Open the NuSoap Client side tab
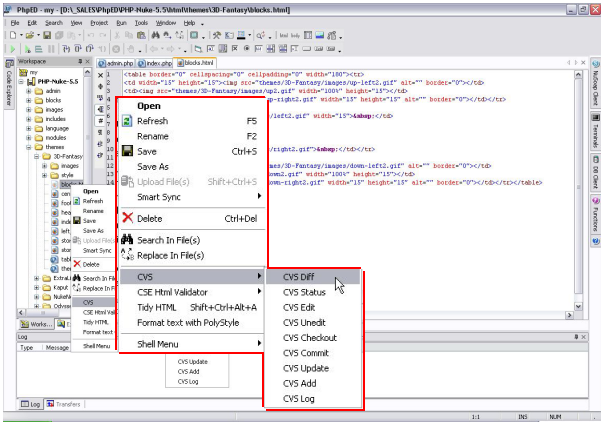The height and width of the screenshot is (422, 601). [595, 83]
